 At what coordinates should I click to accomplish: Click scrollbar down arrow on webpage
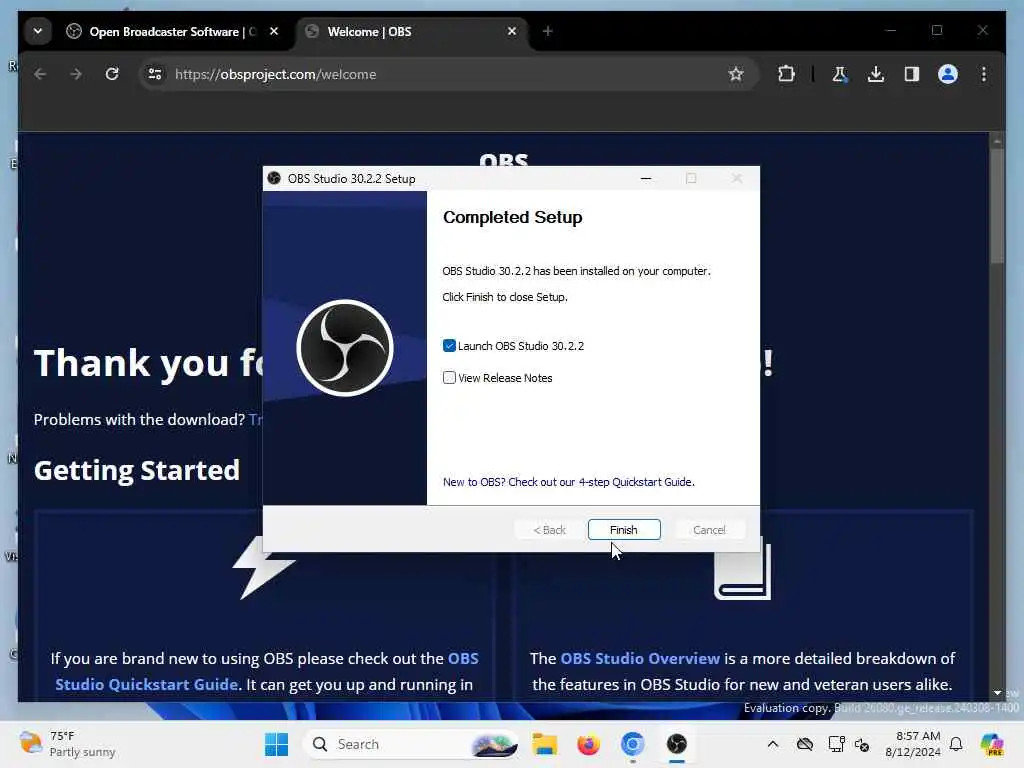coord(997,693)
